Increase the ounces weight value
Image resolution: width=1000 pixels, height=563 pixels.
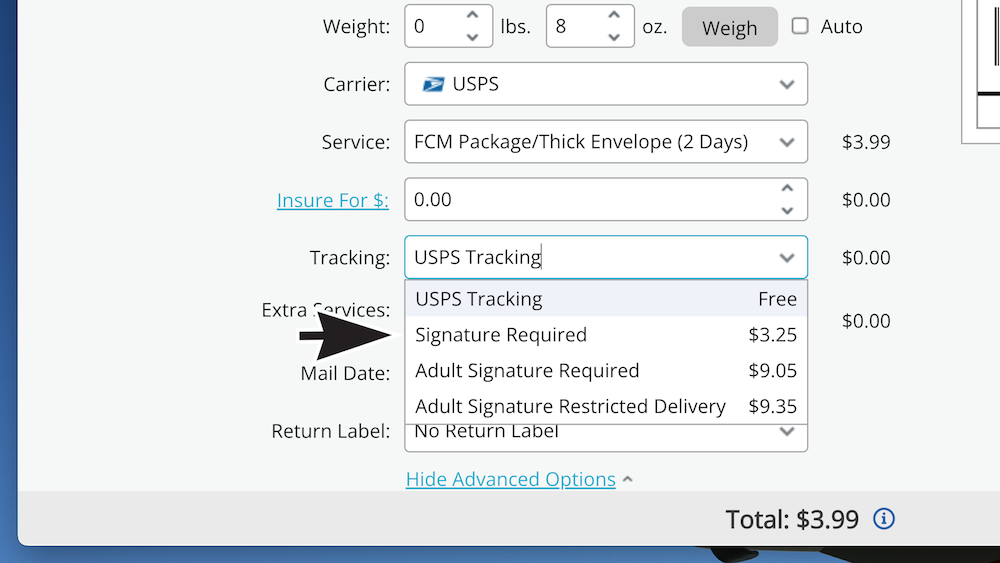point(615,16)
